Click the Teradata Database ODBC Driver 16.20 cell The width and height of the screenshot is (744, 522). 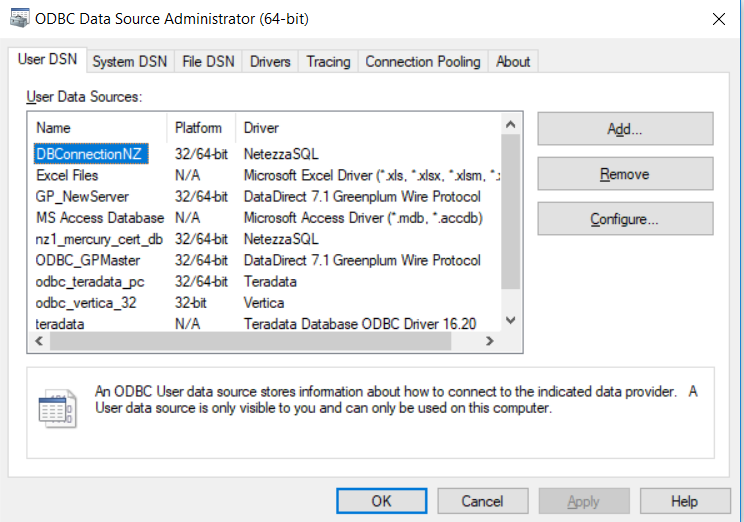(x=360, y=324)
